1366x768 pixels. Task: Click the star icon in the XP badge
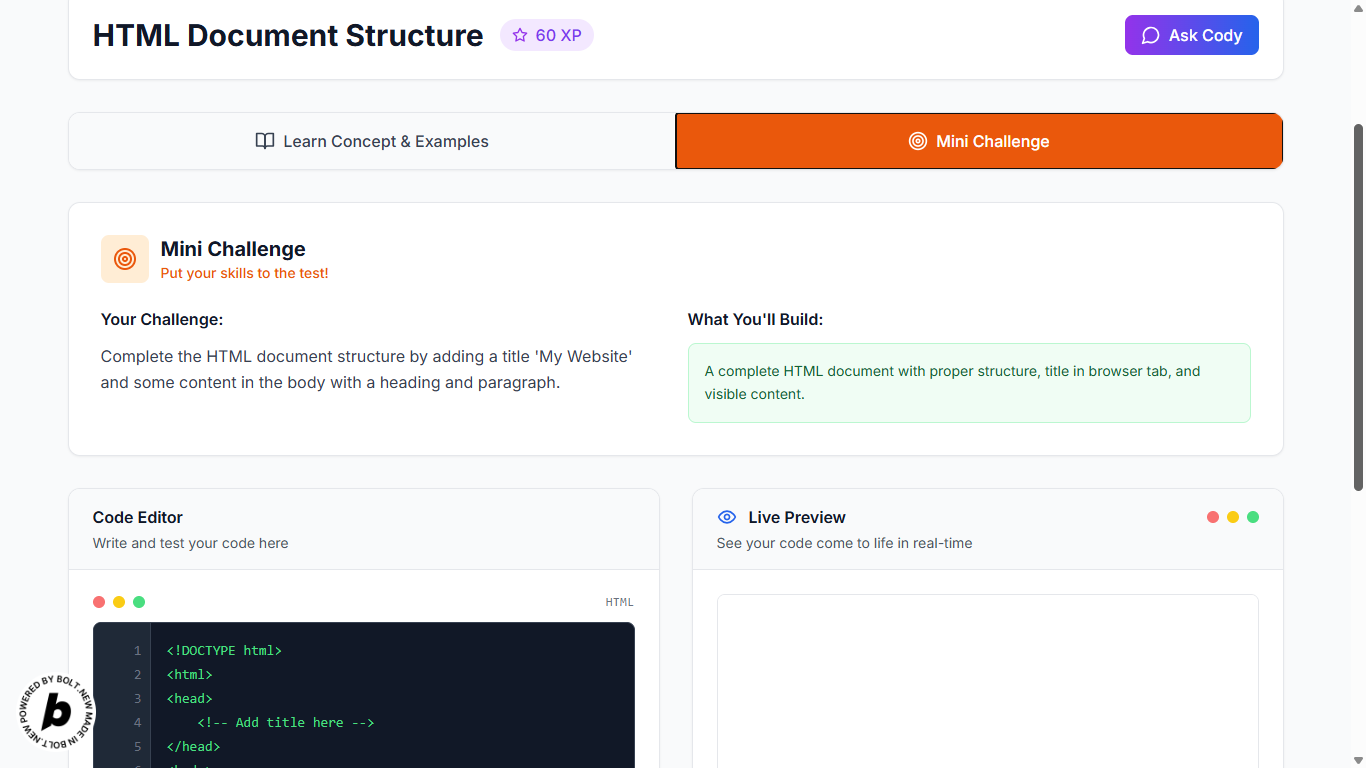520,36
